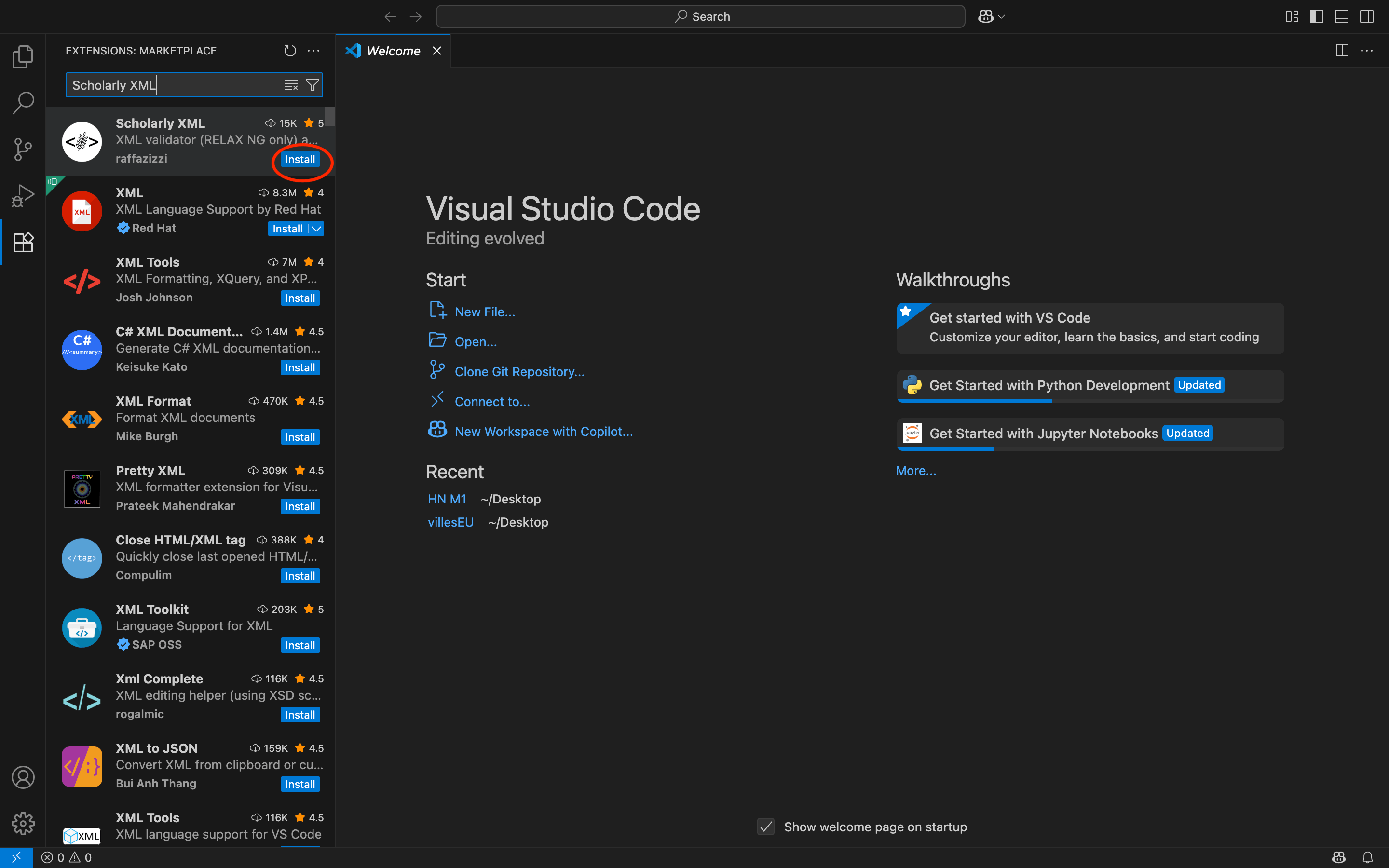
Task: Clear the extension search input
Action: (292, 84)
